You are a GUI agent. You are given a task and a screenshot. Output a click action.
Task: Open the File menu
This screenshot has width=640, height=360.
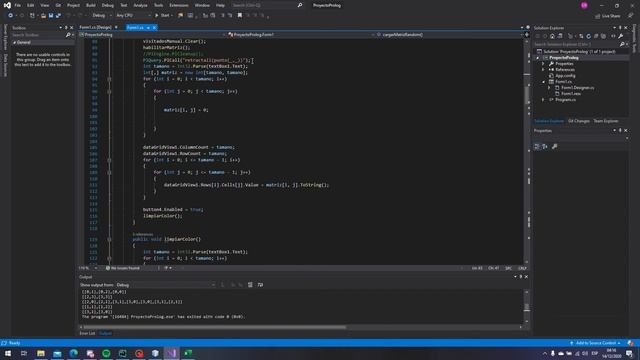(18, 5)
